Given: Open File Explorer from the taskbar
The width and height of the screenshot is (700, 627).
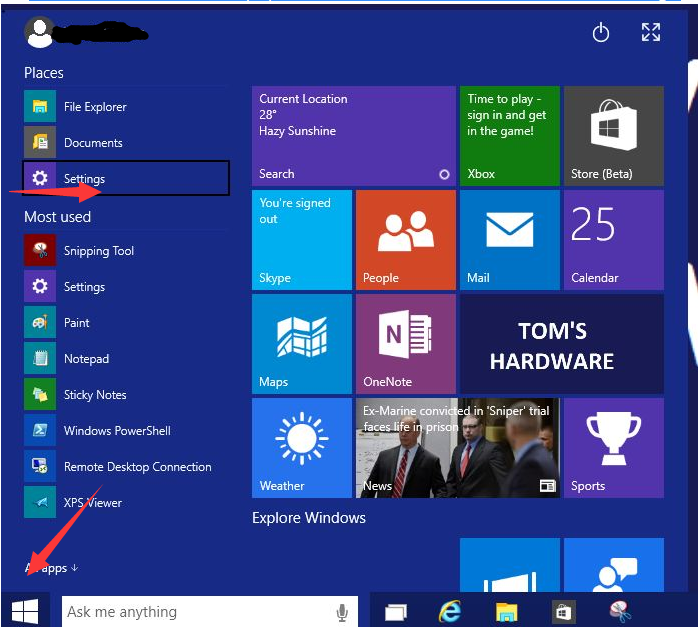Looking at the screenshot, I should (506, 612).
